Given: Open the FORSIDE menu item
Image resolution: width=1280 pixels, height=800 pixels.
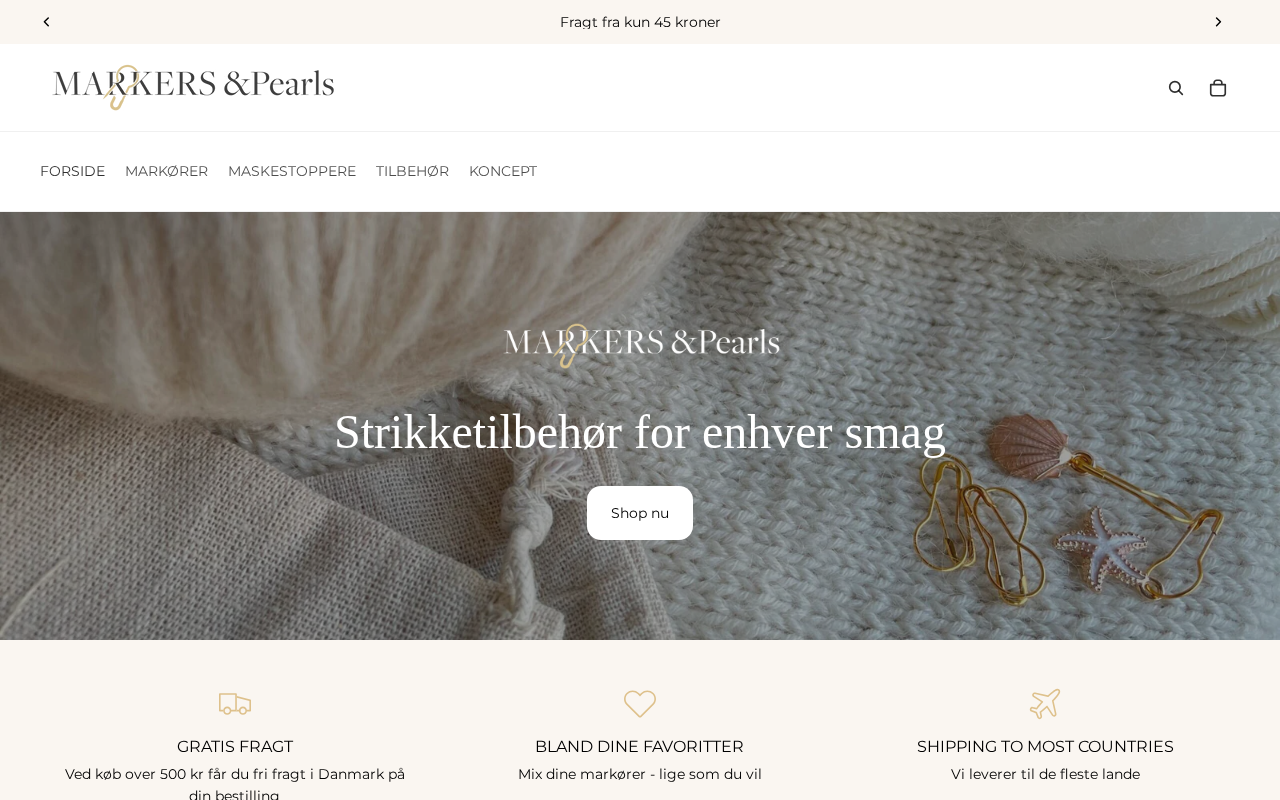Looking at the screenshot, I should click(72, 171).
